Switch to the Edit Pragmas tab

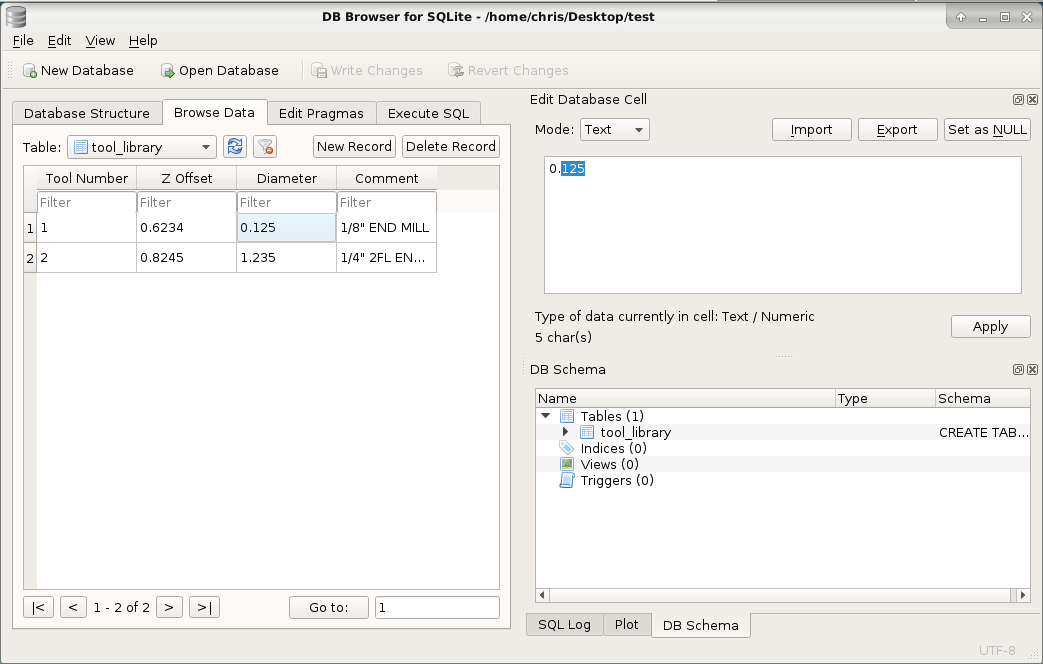point(321,113)
